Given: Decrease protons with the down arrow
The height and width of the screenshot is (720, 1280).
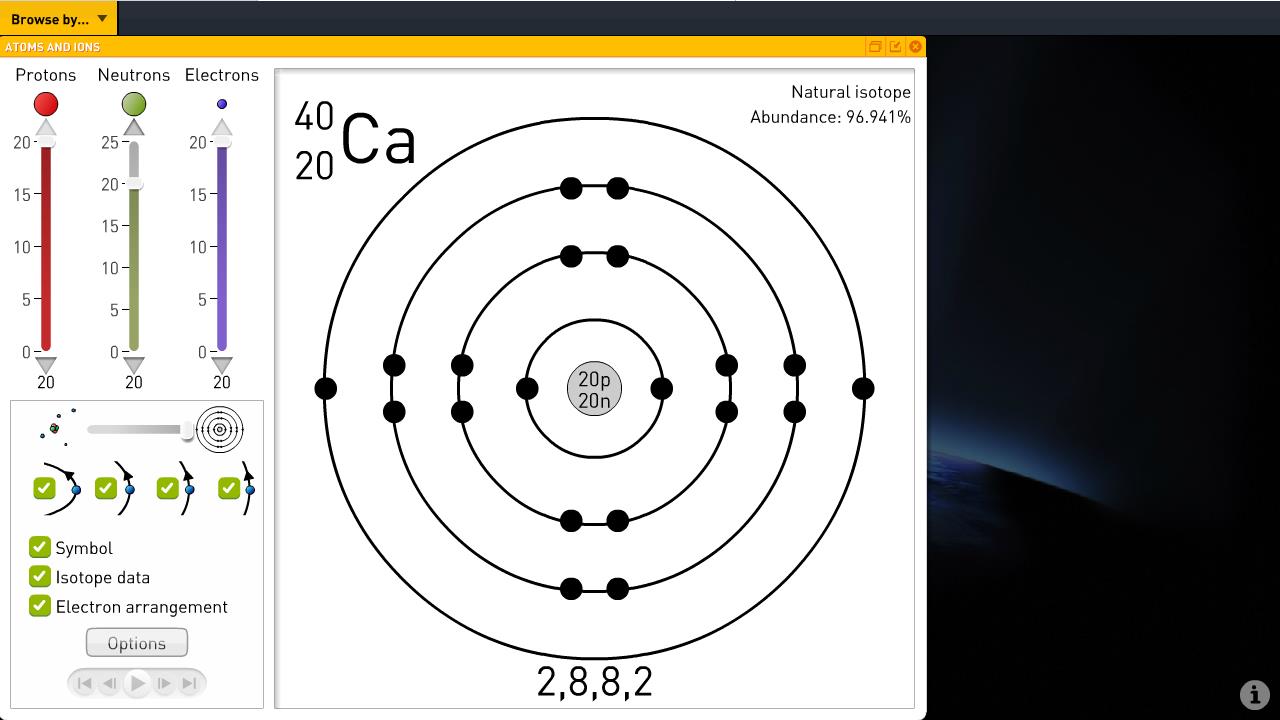Looking at the screenshot, I should (x=46, y=364).
